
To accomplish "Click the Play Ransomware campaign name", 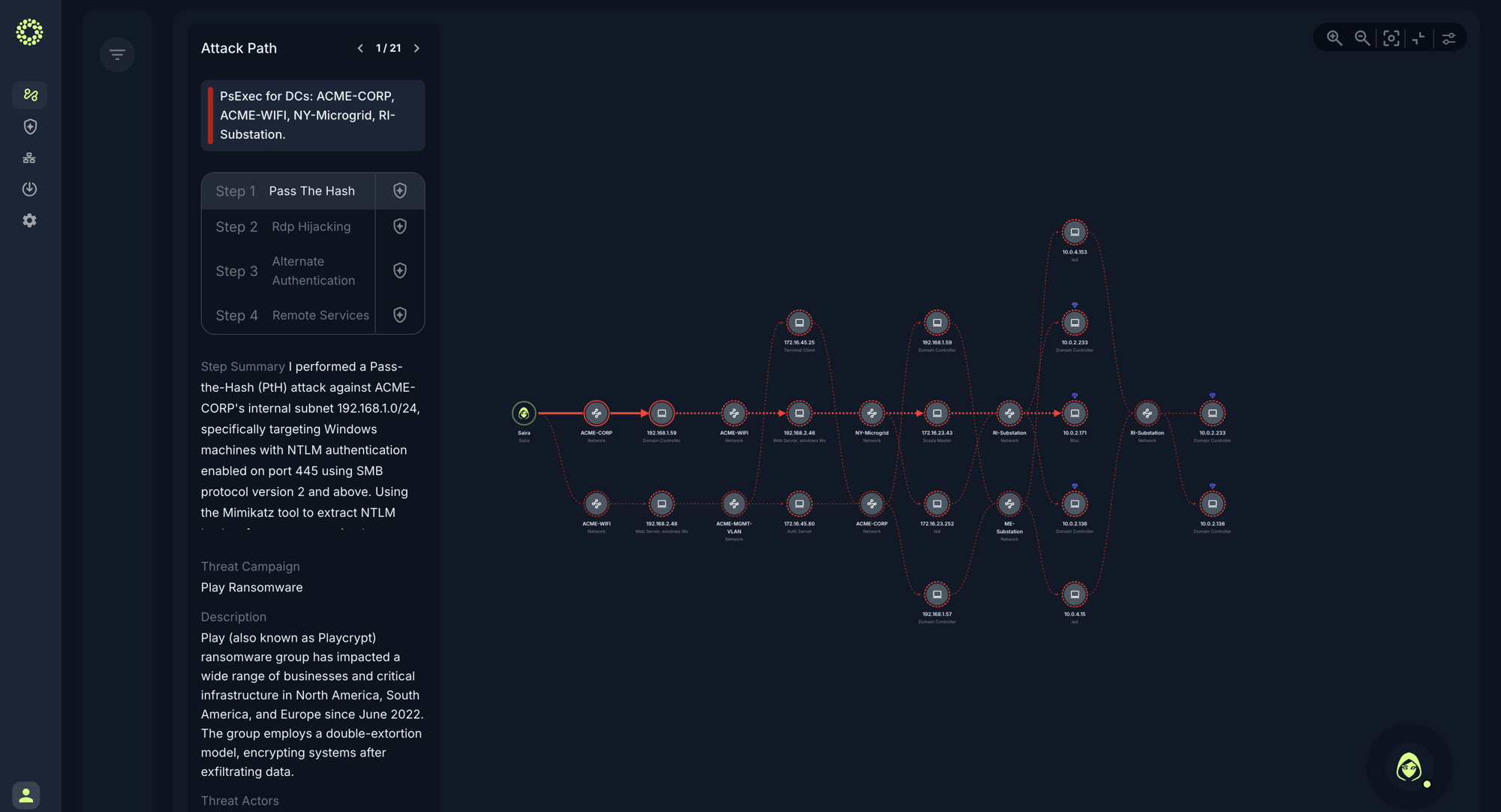I will point(251,588).
